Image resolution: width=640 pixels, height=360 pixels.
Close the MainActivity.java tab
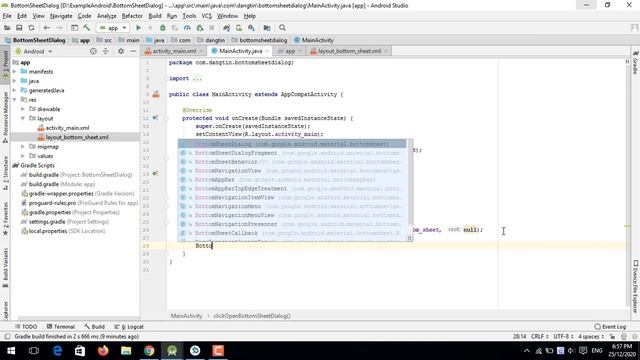click(x=267, y=51)
